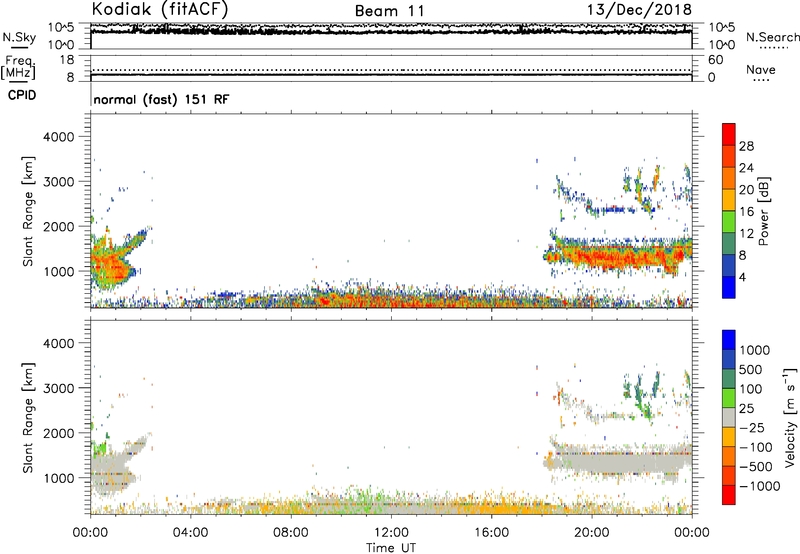
Task: Select the −1000 label on Velocity colorbar
Action: [759, 486]
